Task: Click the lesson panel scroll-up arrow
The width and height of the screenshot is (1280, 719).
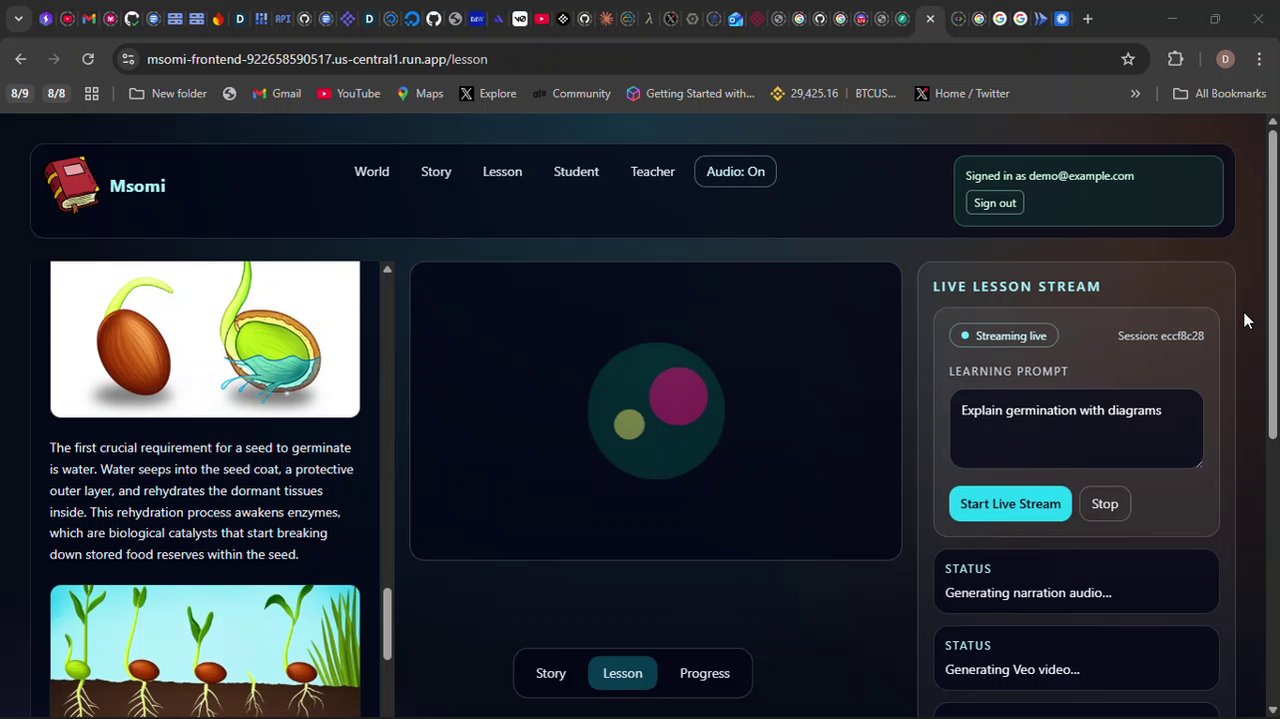Action: click(x=387, y=269)
